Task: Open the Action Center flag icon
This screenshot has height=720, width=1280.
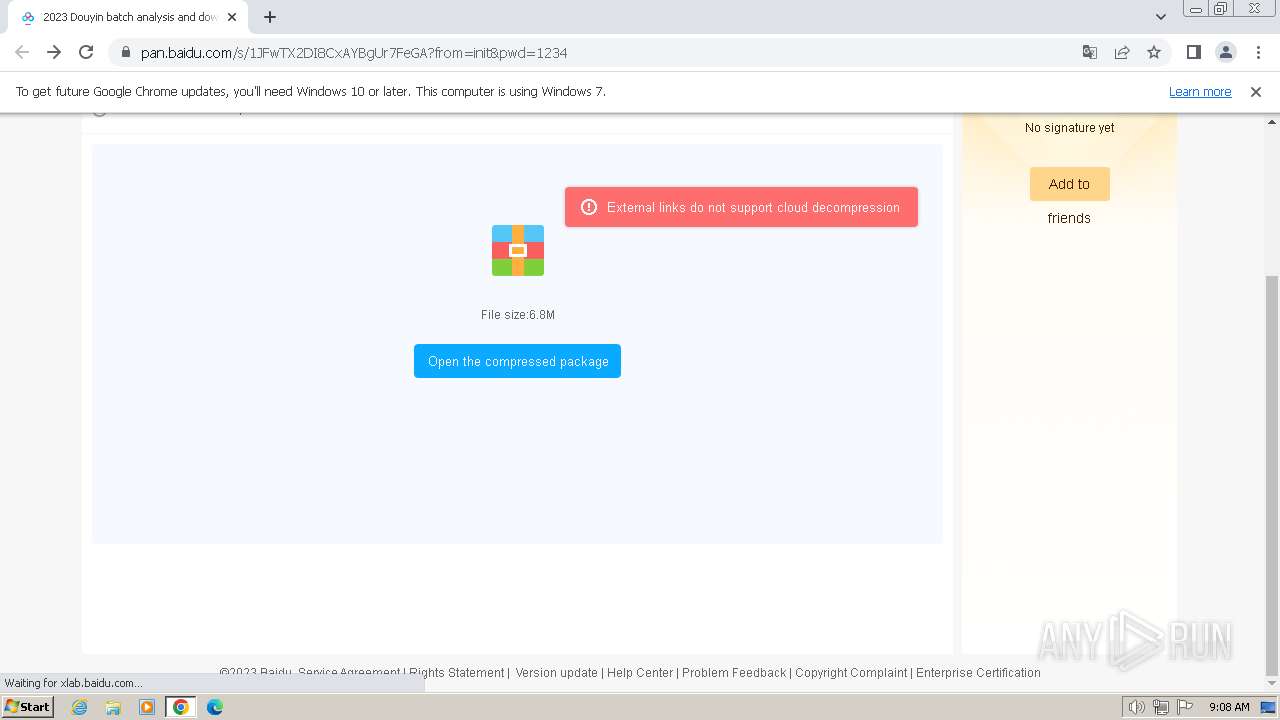Action: 1185,707
